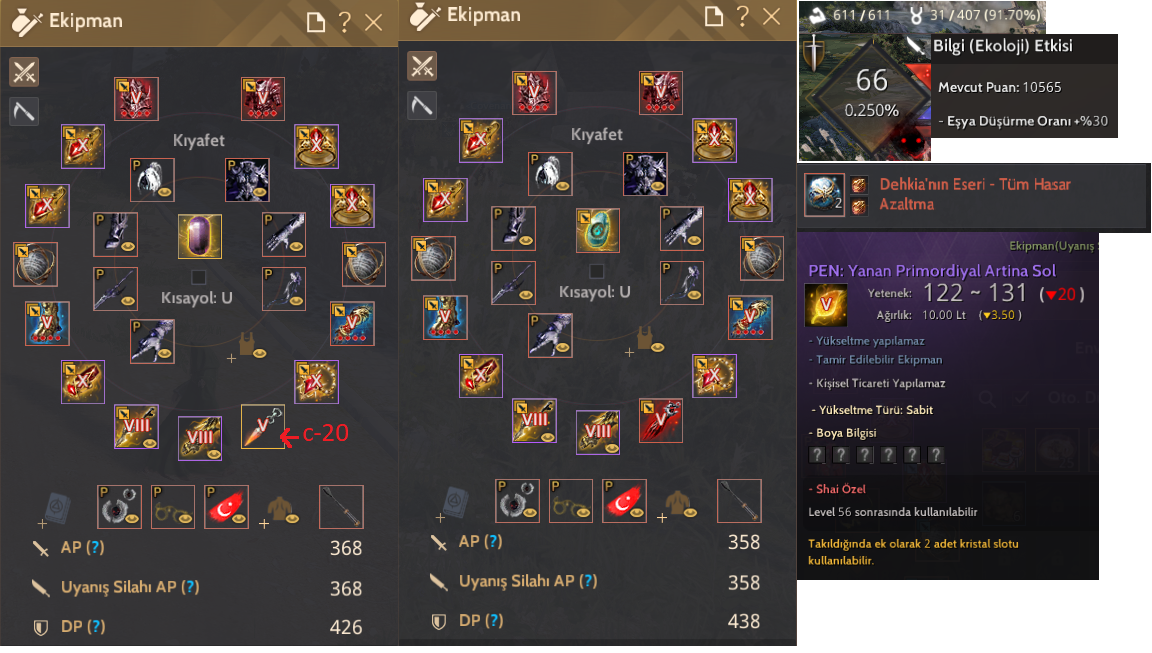Select the orange dagger sub-weapon marked c-20
Viewport: 1152px width, 653px height.
pyautogui.click(x=262, y=426)
